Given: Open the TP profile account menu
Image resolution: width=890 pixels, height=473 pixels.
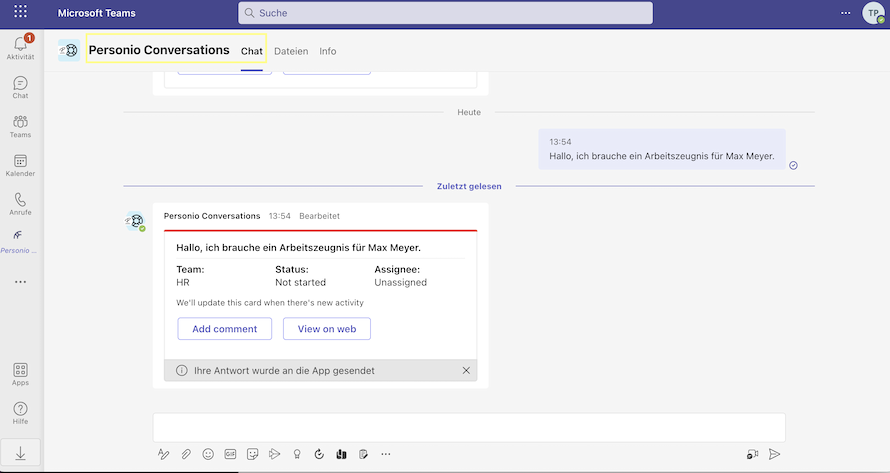Looking at the screenshot, I should tap(873, 13).
